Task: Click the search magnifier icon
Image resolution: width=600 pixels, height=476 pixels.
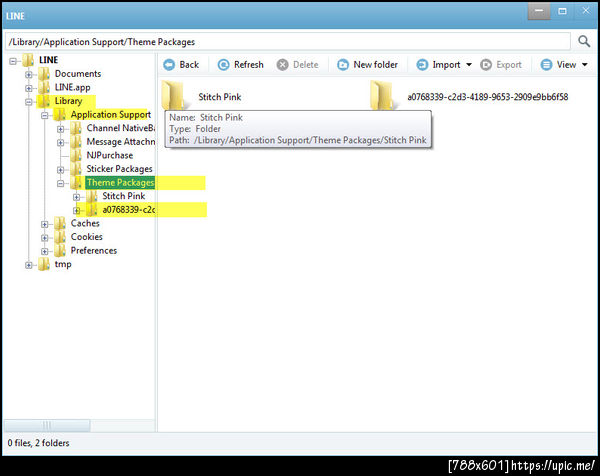Action: point(584,41)
